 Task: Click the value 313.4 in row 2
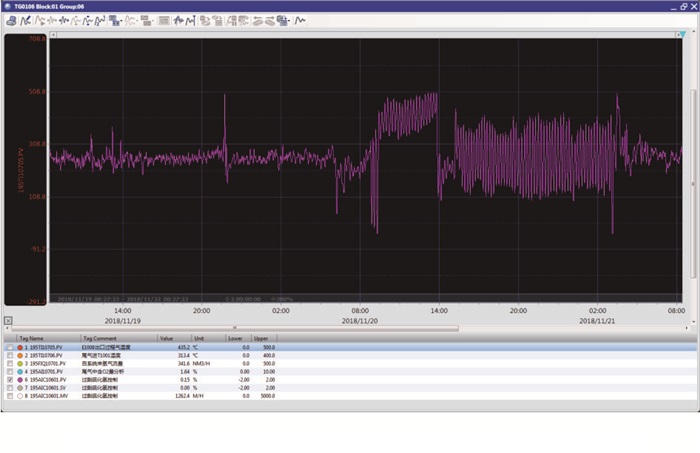[183, 355]
